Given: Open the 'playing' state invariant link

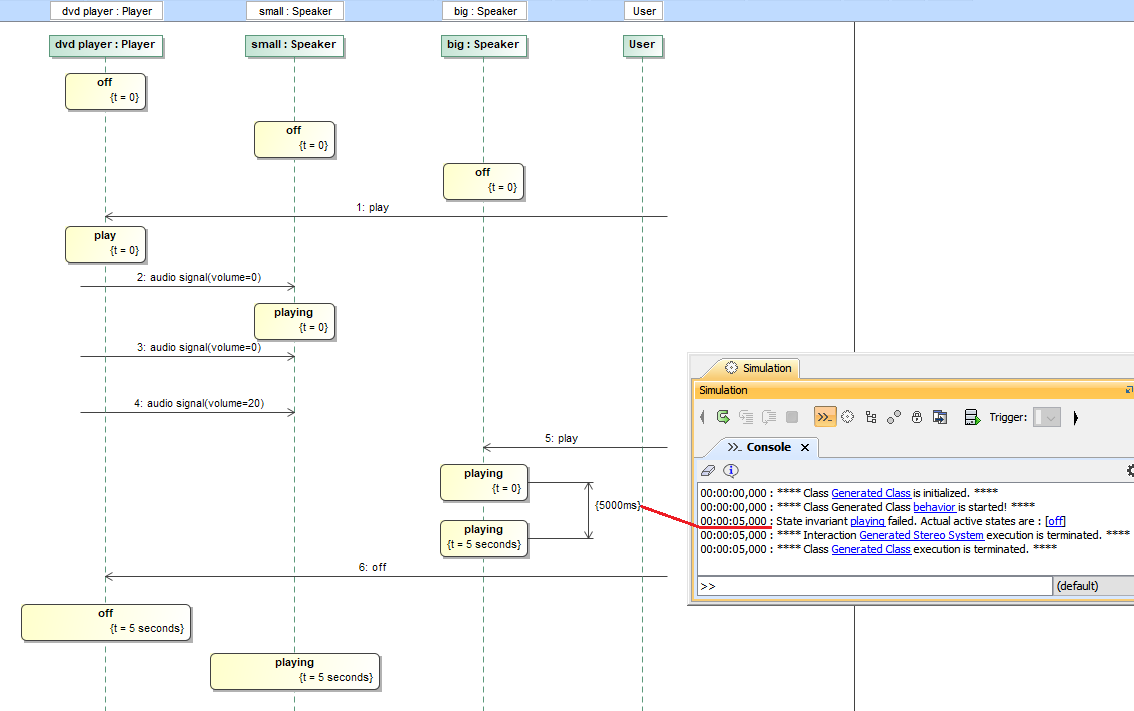Looking at the screenshot, I should [x=867, y=521].
